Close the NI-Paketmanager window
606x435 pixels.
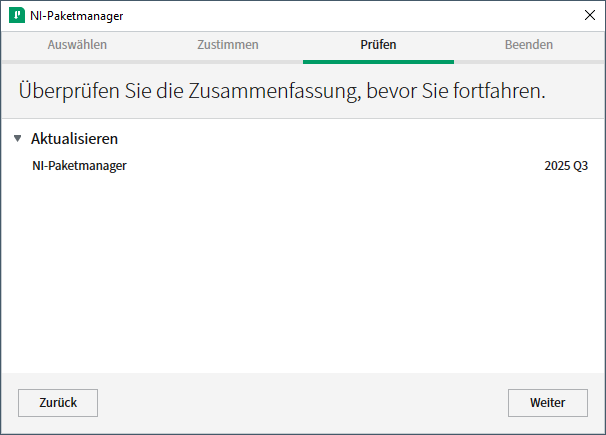pyautogui.click(x=589, y=16)
